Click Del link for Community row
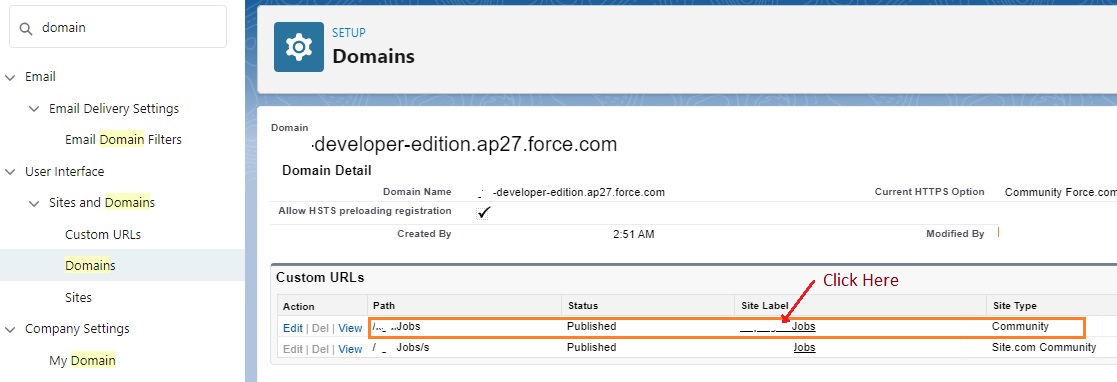Screen dimensions: 1117x382 pyautogui.click(x=321, y=328)
